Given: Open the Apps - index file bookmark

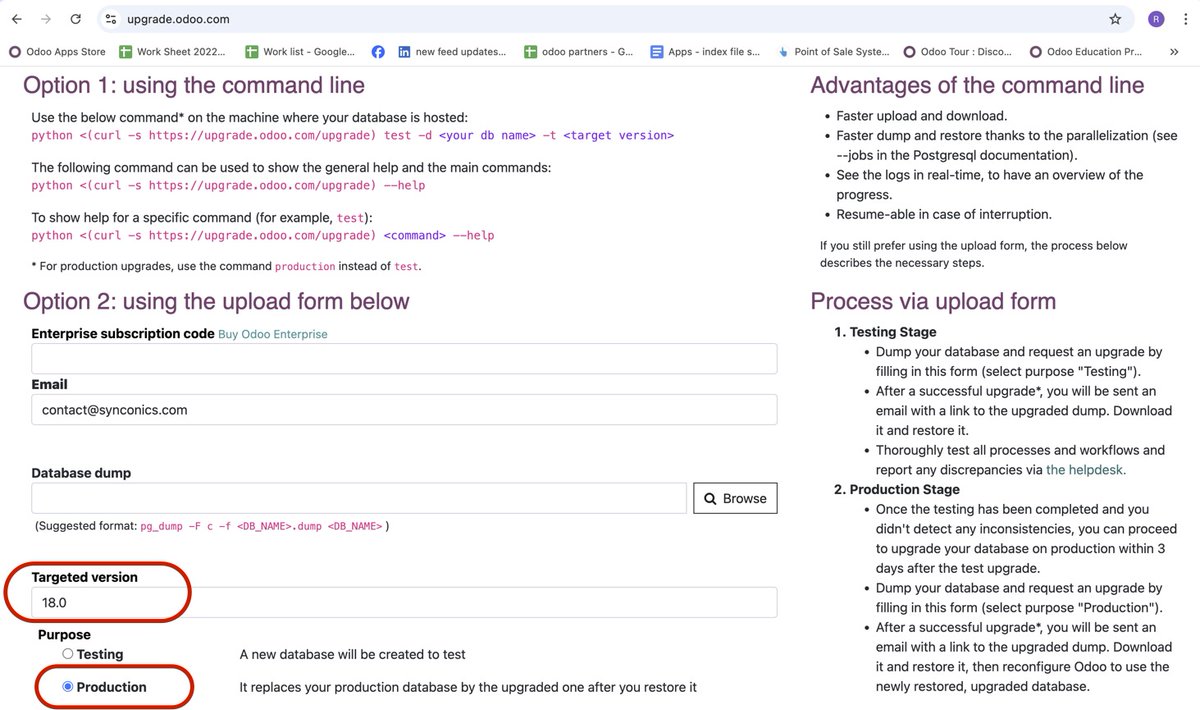Looking at the screenshot, I should point(705,52).
